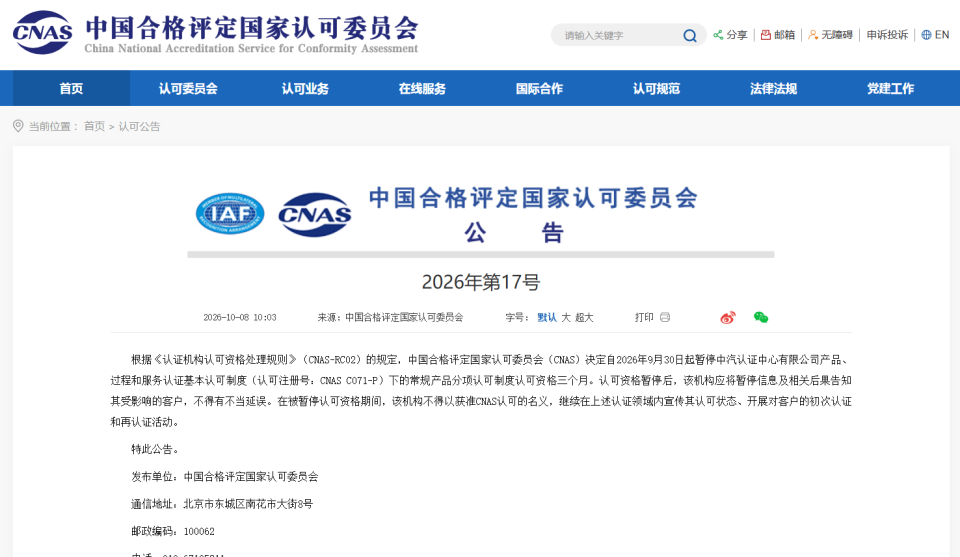The width and height of the screenshot is (960, 557).
Task: Click the 打印 print text
Action: point(644,317)
